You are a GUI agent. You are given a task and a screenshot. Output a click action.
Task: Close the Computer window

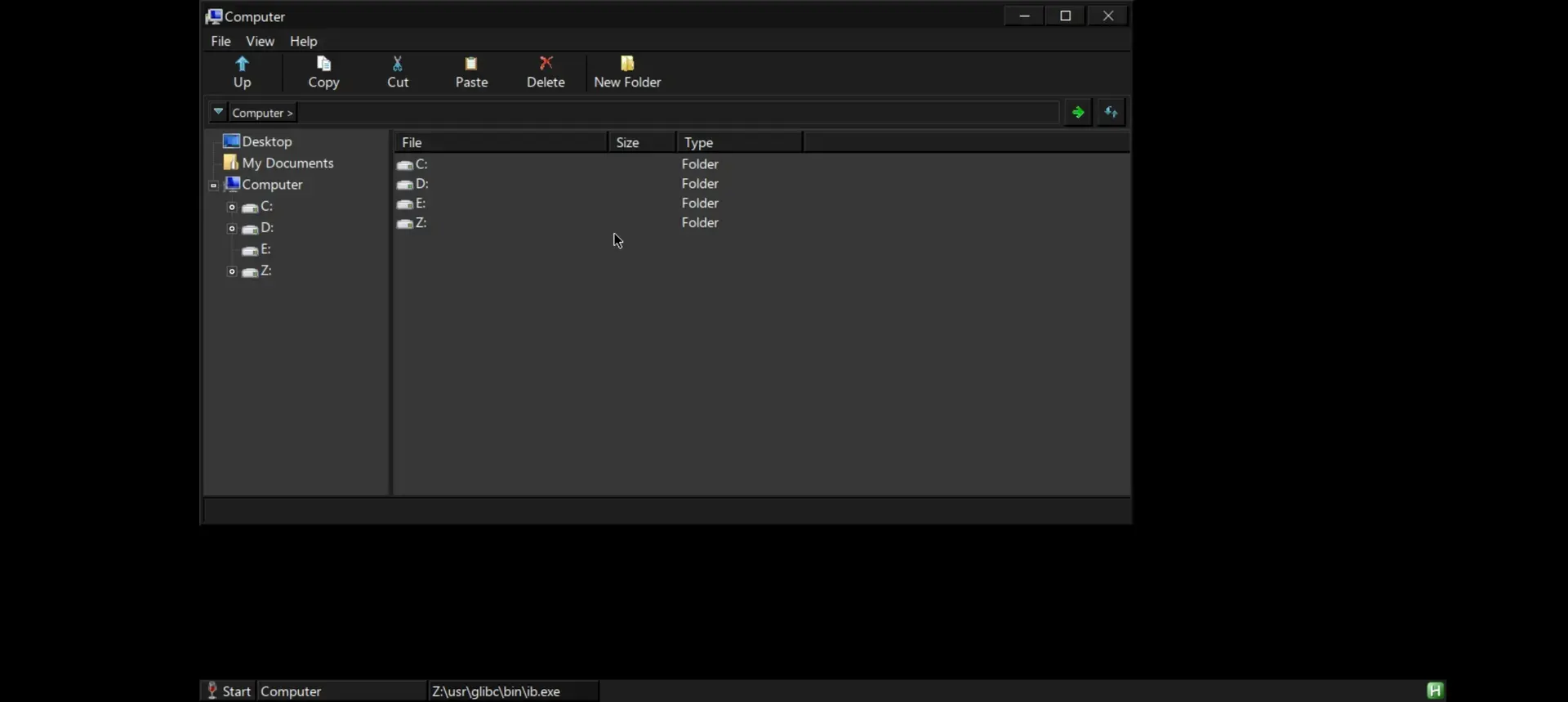coord(1108,16)
